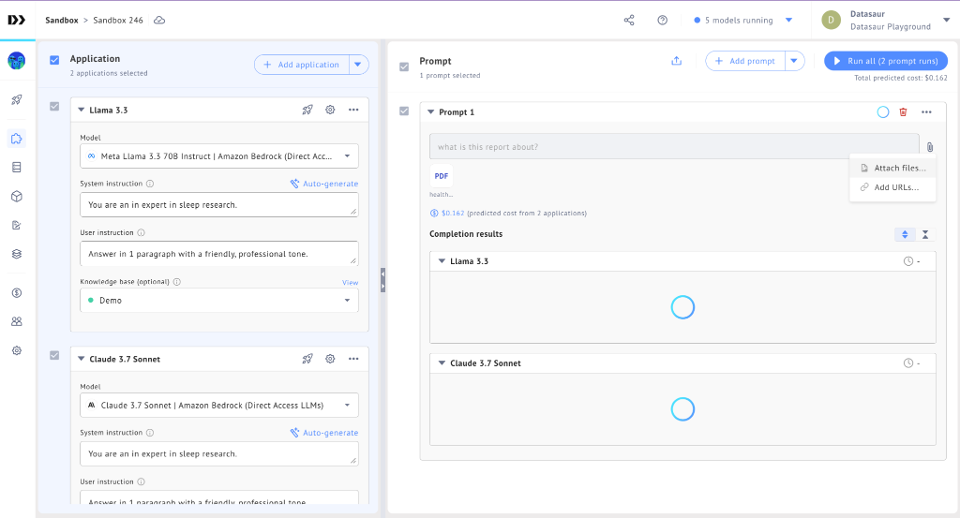
Task: Open the Llama model selection dropdown
Action: tap(219, 156)
